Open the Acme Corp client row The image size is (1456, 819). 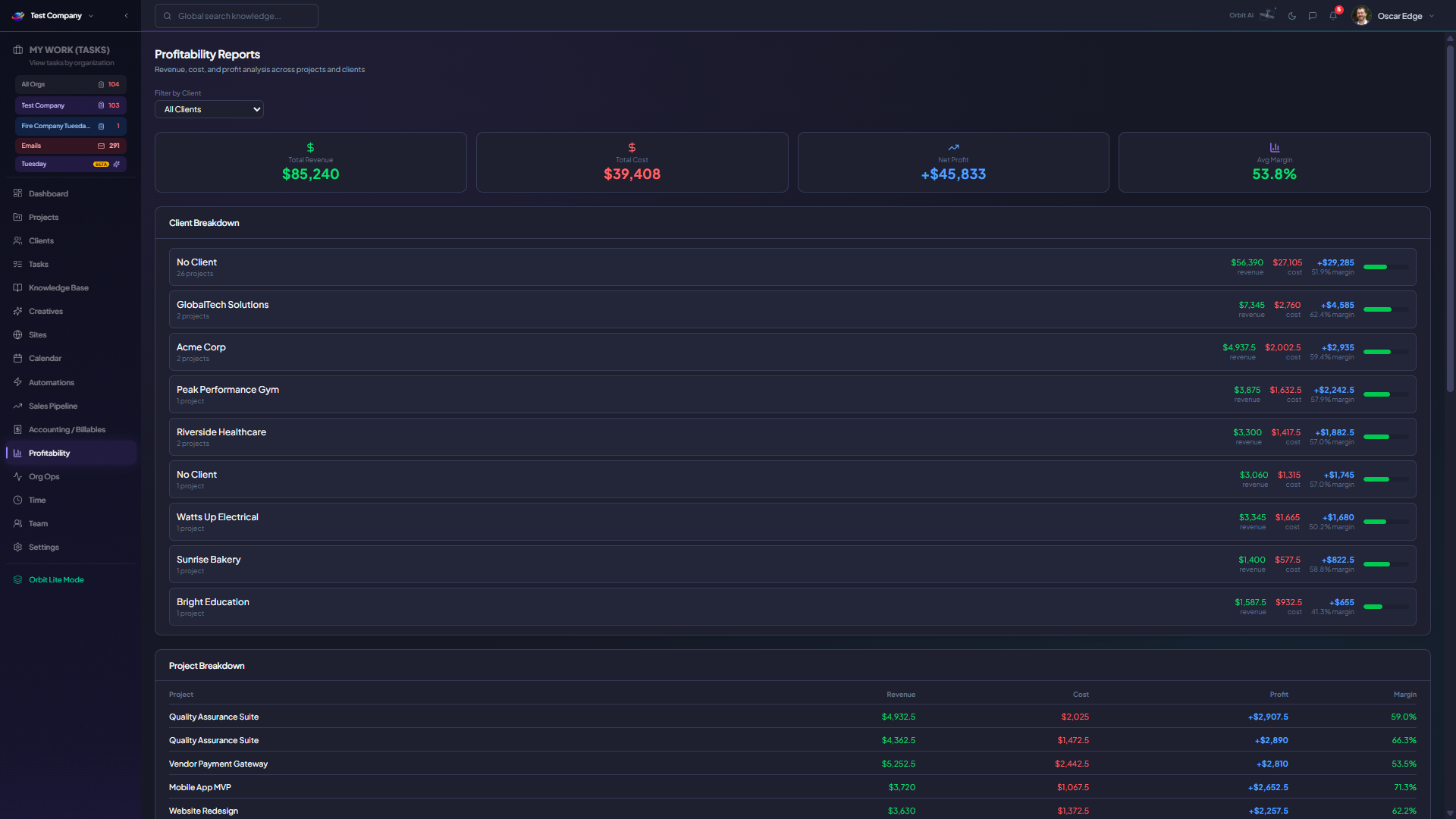pyautogui.click(x=792, y=352)
